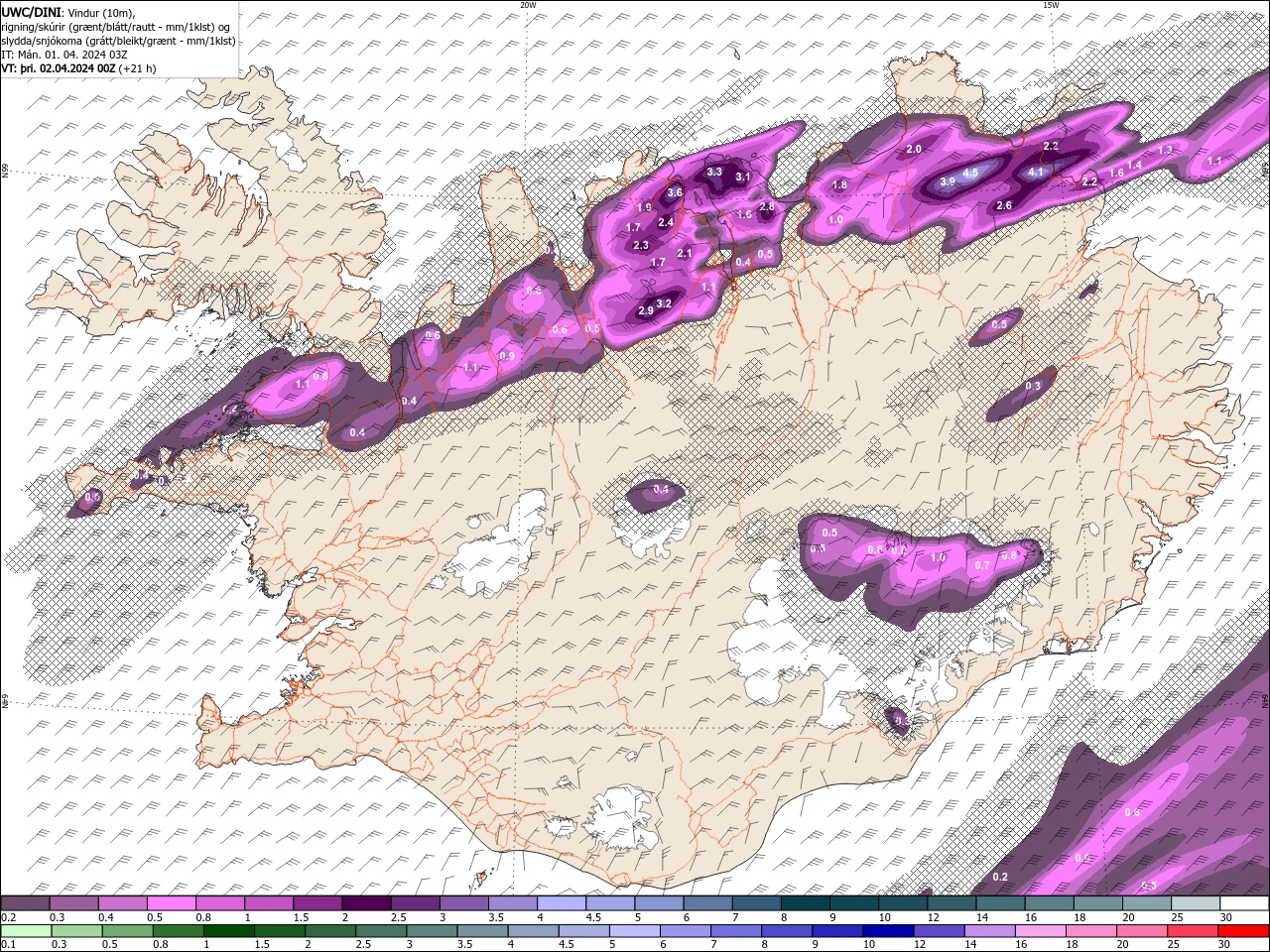1270x952 pixels.
Task: Click the 15W longitude label
Action: pos(1050,5)
